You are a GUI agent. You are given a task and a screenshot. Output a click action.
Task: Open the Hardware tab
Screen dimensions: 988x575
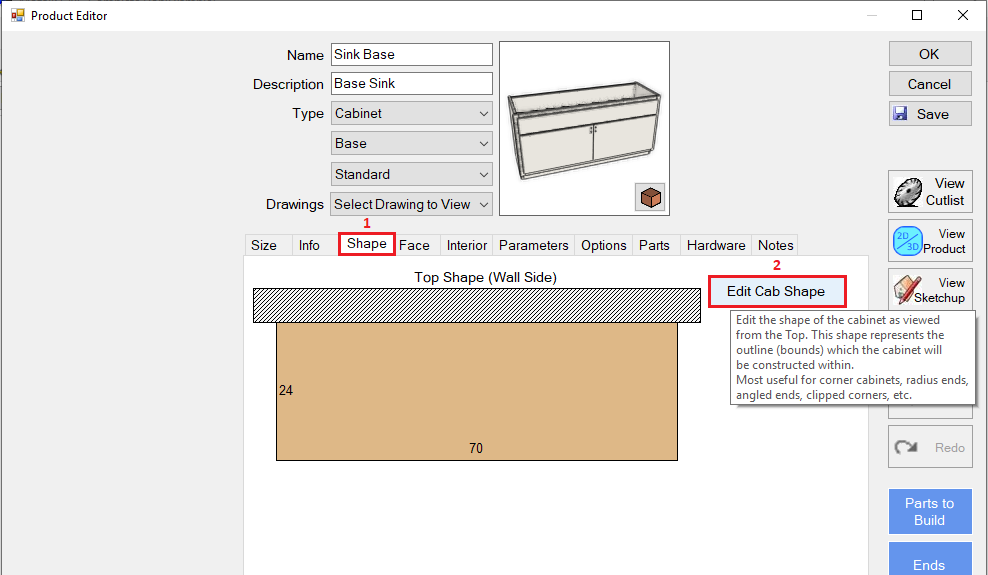click(716, 245)
